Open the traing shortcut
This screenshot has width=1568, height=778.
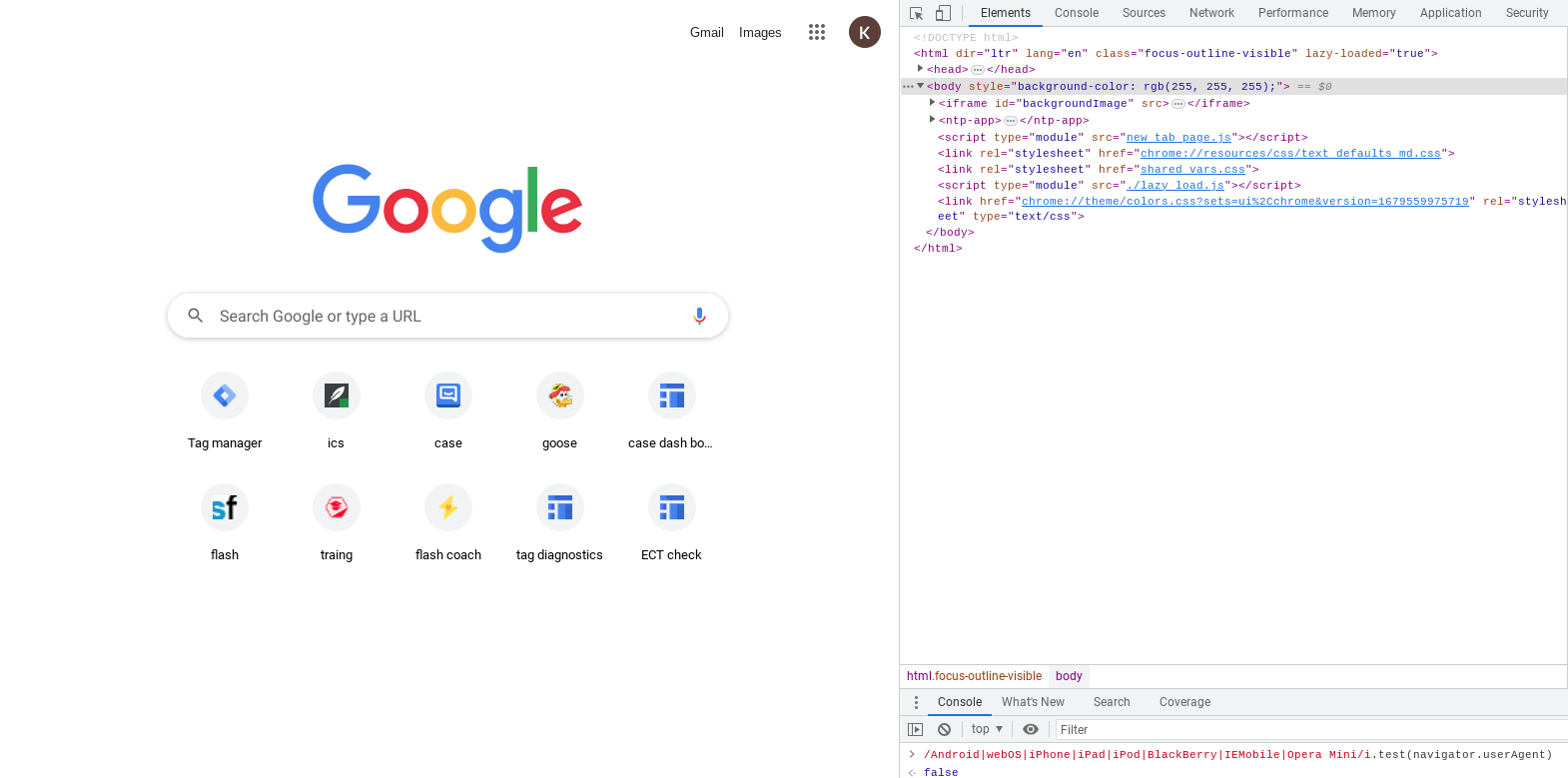337,523
